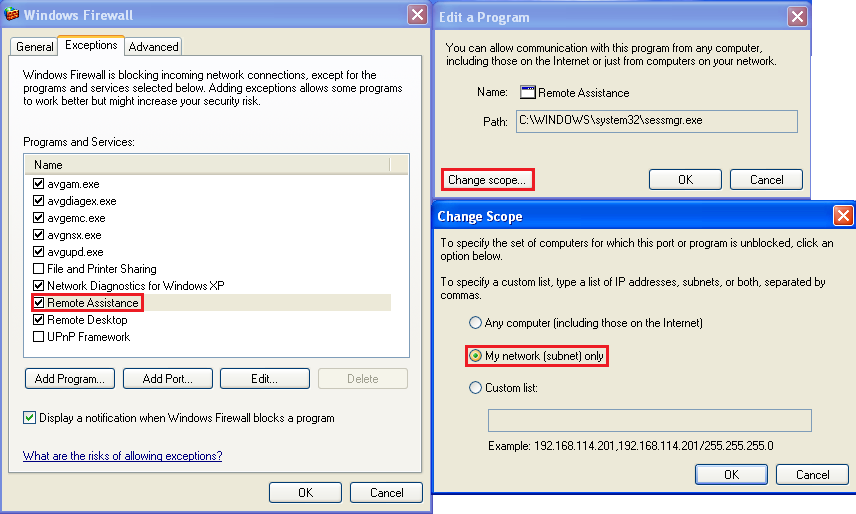The height and width of the screenshot is (514, 856).
Task: Click the Add Program... button
Action: click(x=70, y=379)
